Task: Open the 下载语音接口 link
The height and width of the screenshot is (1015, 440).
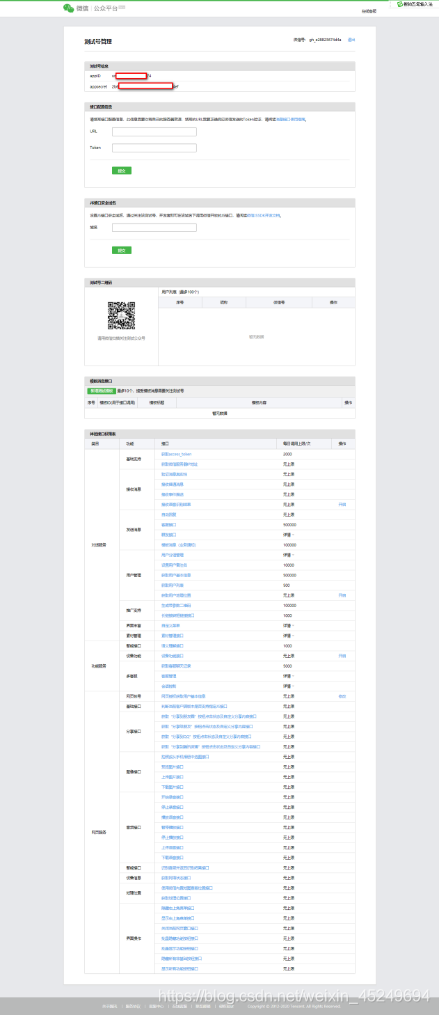Action: point(172,857)
